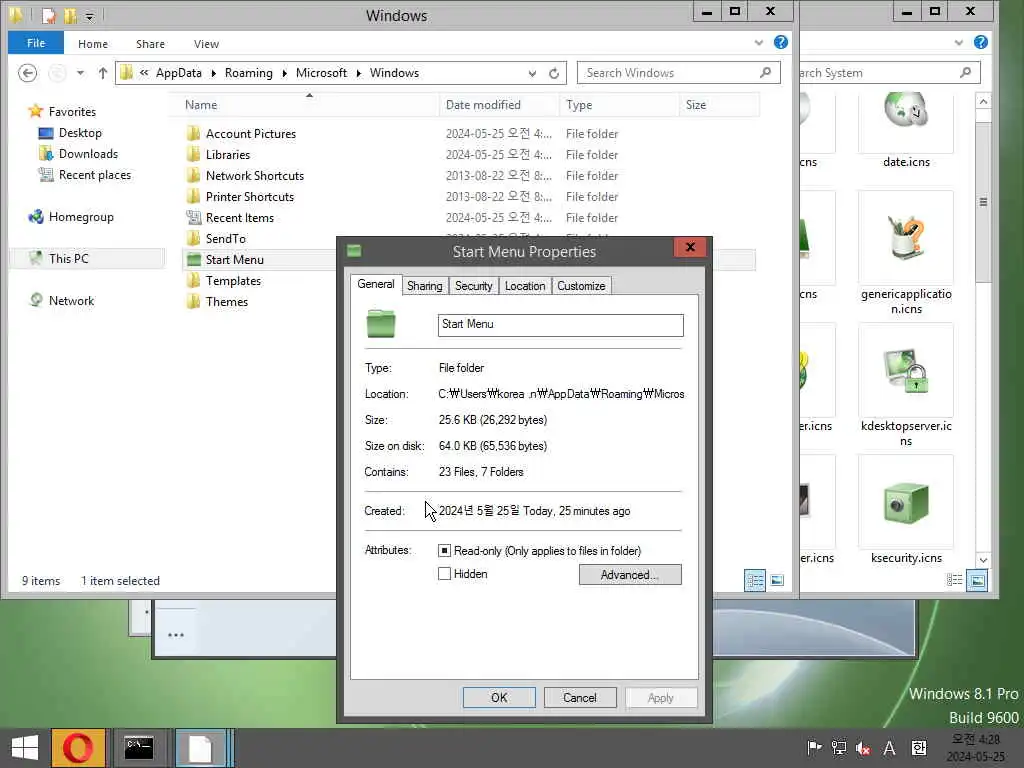
Task: Close the Start Menu Properties dialog
Action: [x=690, y=247]
